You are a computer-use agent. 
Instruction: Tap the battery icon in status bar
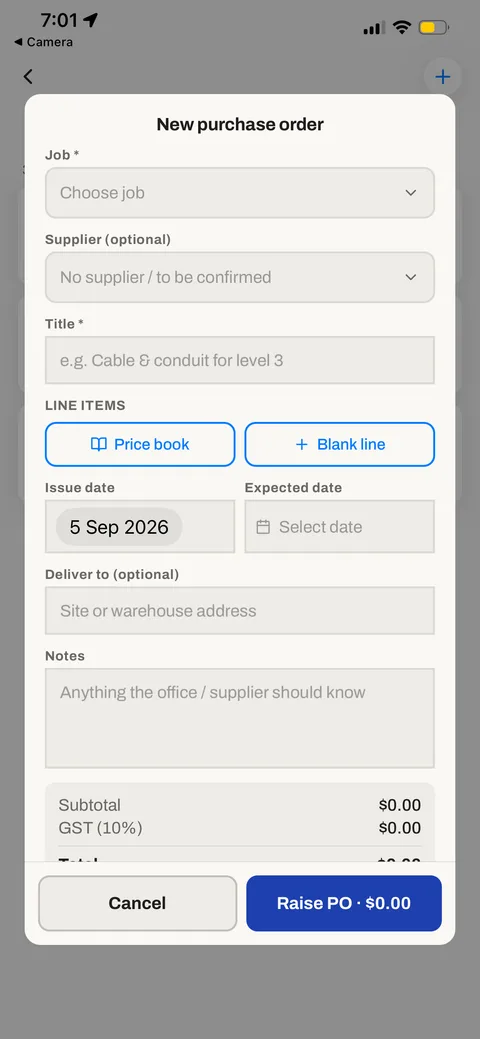pos(434,28)
